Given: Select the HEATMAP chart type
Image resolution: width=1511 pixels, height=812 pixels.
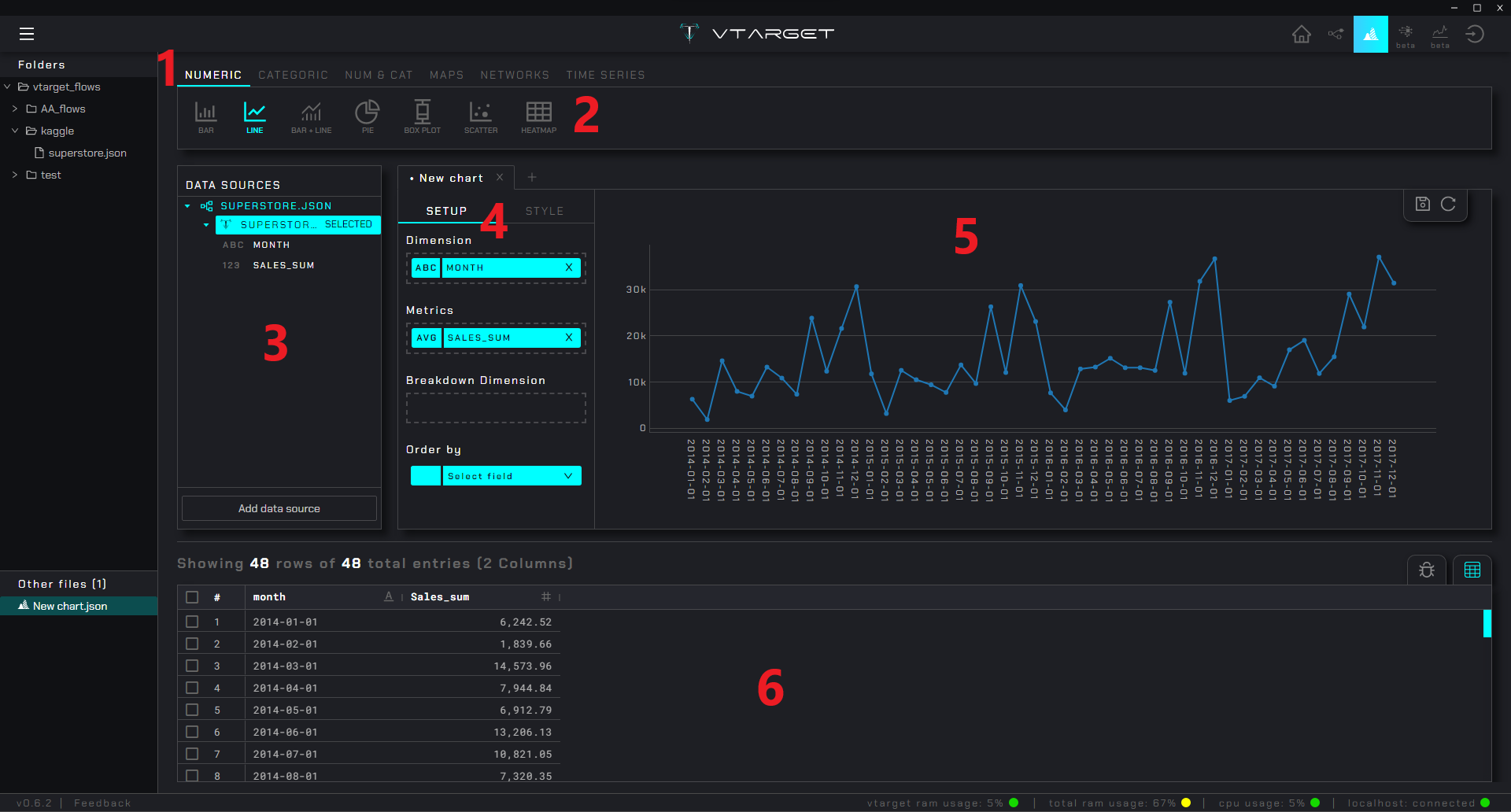Looking at the screenshot, I should [538, 116].
